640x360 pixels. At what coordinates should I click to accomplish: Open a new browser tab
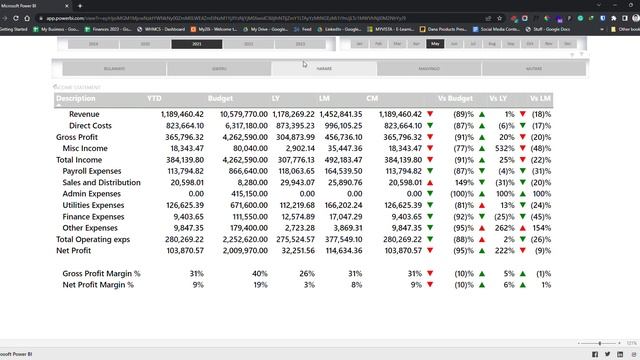80,6
